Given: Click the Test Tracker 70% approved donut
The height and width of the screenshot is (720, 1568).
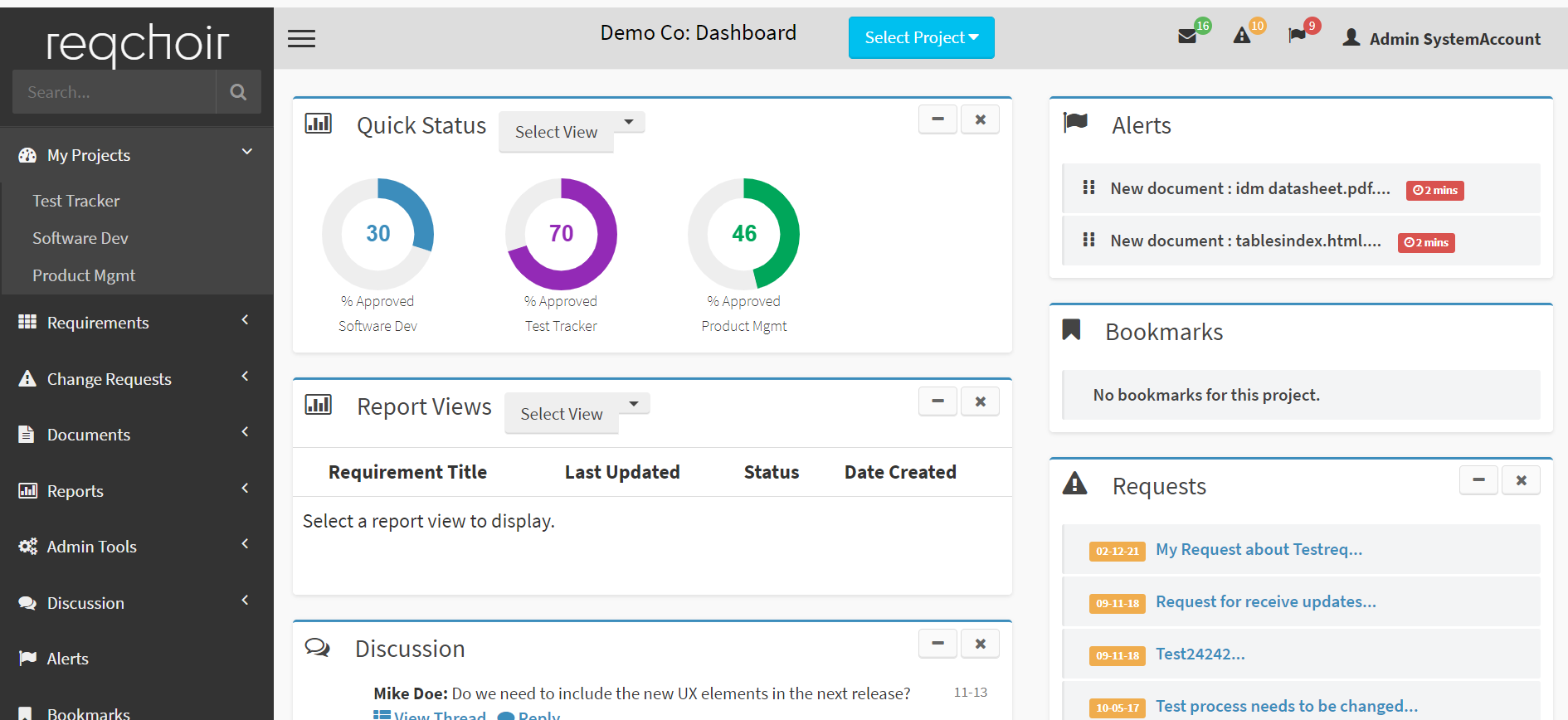Looking at the screenshot, I should [x=561, y=234].
